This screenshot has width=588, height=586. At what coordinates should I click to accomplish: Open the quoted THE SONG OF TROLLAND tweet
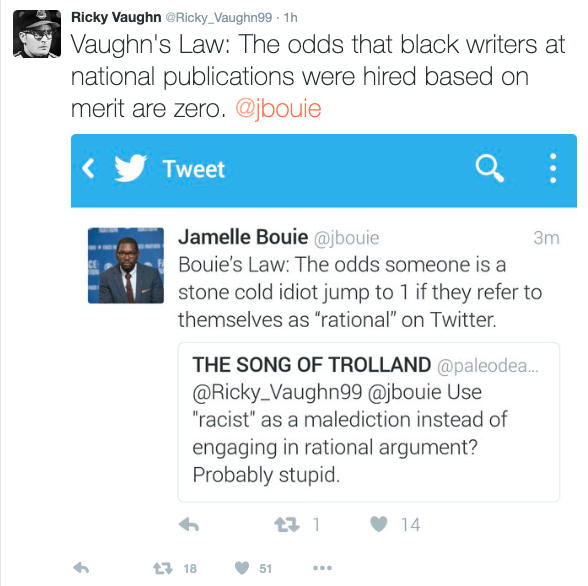tap(369, 422)
